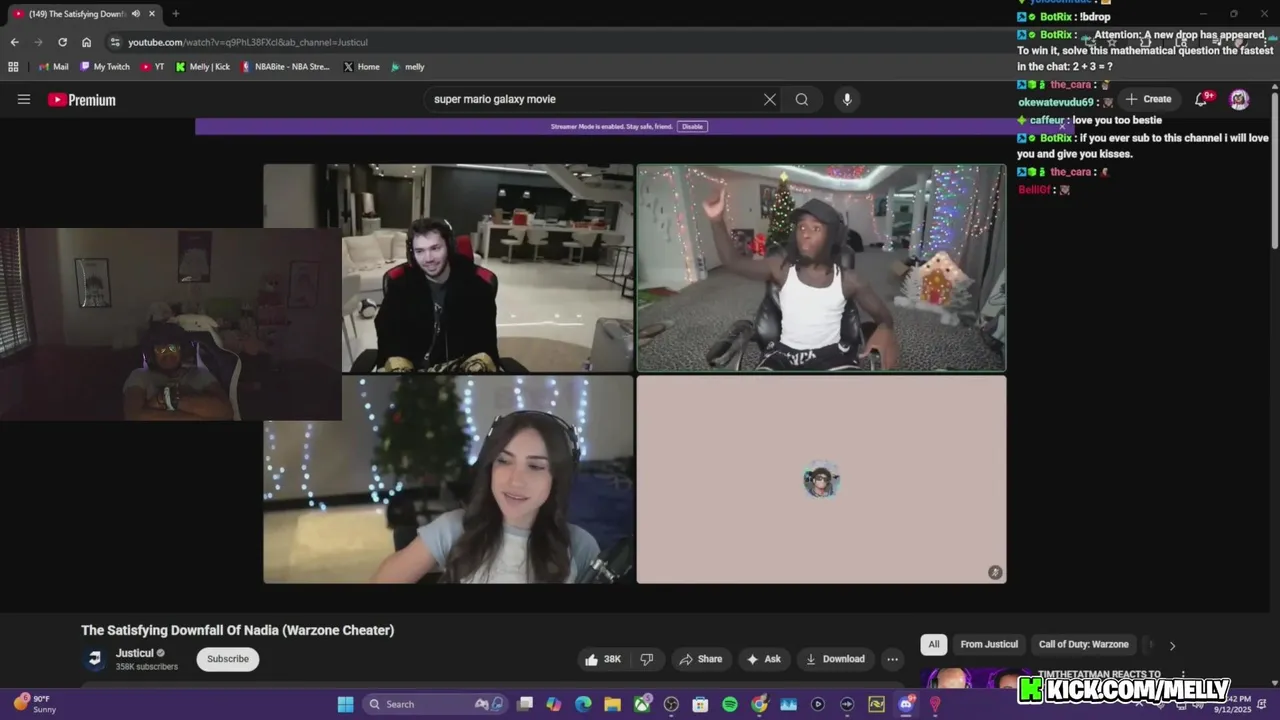Open the Justicul channel avatar
The height and width of the screenshot is (720, 1280).
click(x=95, y=659)
